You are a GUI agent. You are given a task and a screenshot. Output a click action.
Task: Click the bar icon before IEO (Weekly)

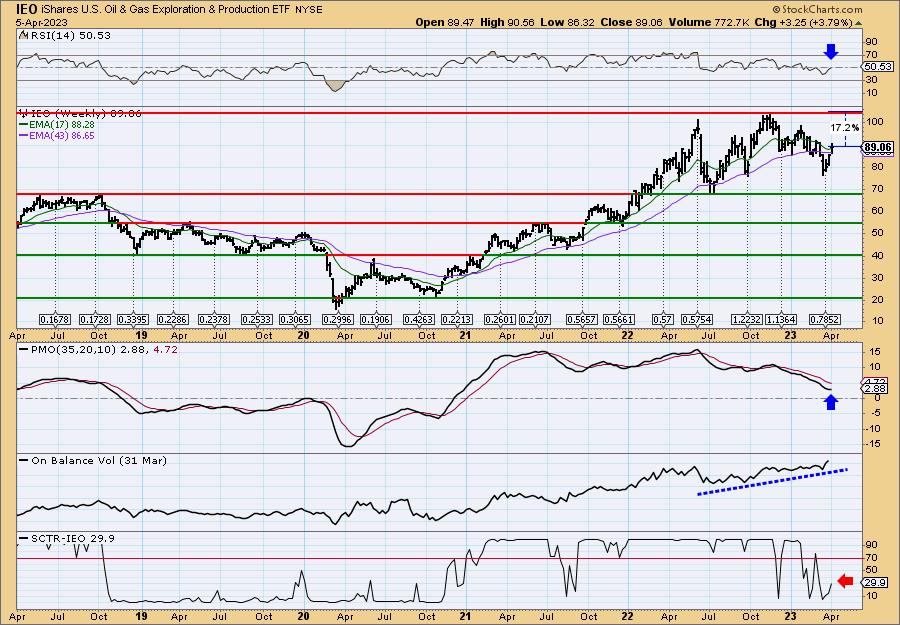click(x=22, y=113)
